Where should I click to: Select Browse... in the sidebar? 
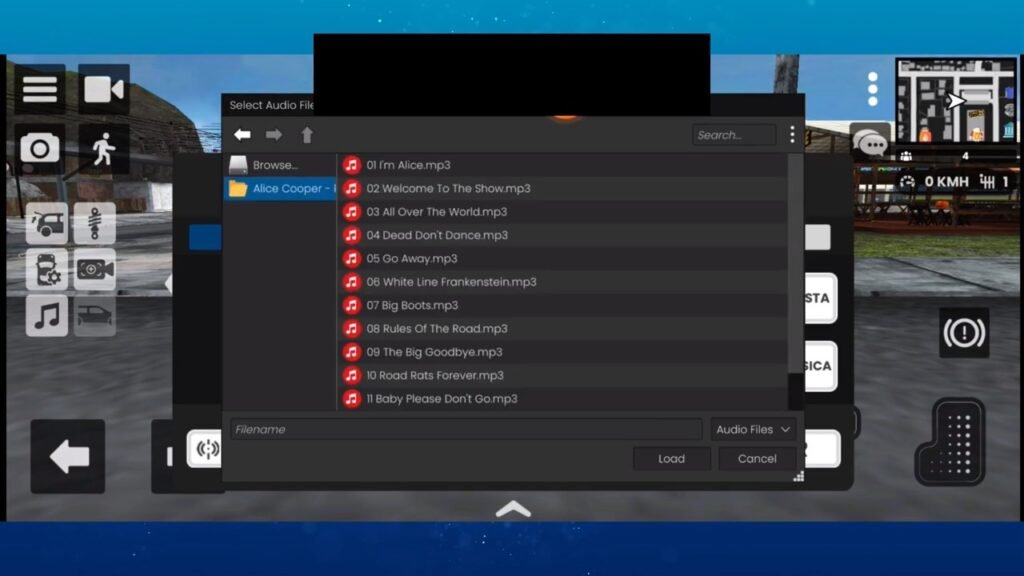(274, 165)
